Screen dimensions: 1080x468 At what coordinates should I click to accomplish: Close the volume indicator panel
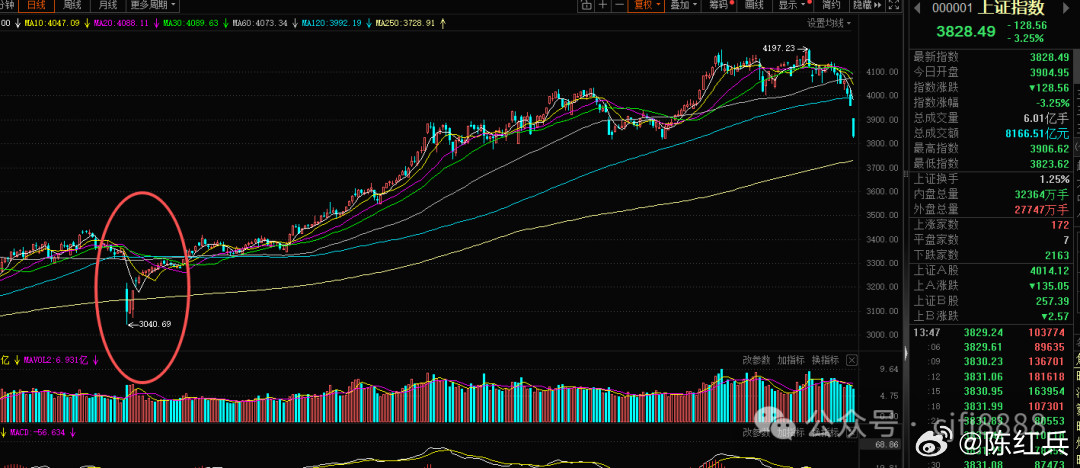[x=851, y=360]
